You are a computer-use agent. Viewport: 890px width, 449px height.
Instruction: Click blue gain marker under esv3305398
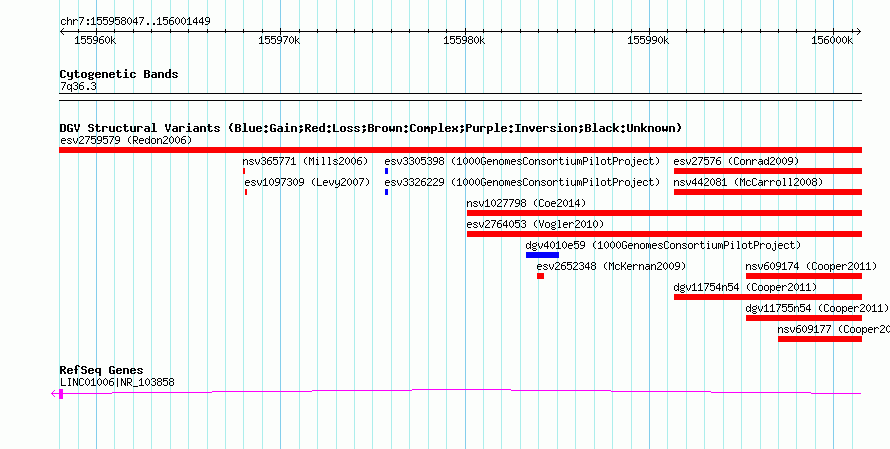387,171
